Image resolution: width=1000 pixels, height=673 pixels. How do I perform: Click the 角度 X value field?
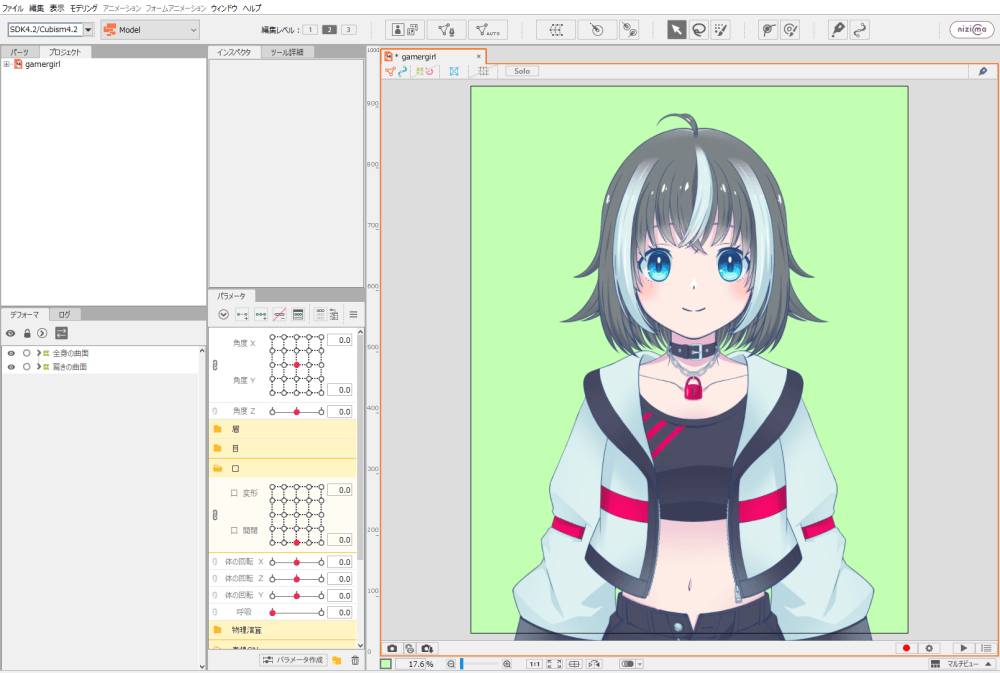[x=340, y=340]
